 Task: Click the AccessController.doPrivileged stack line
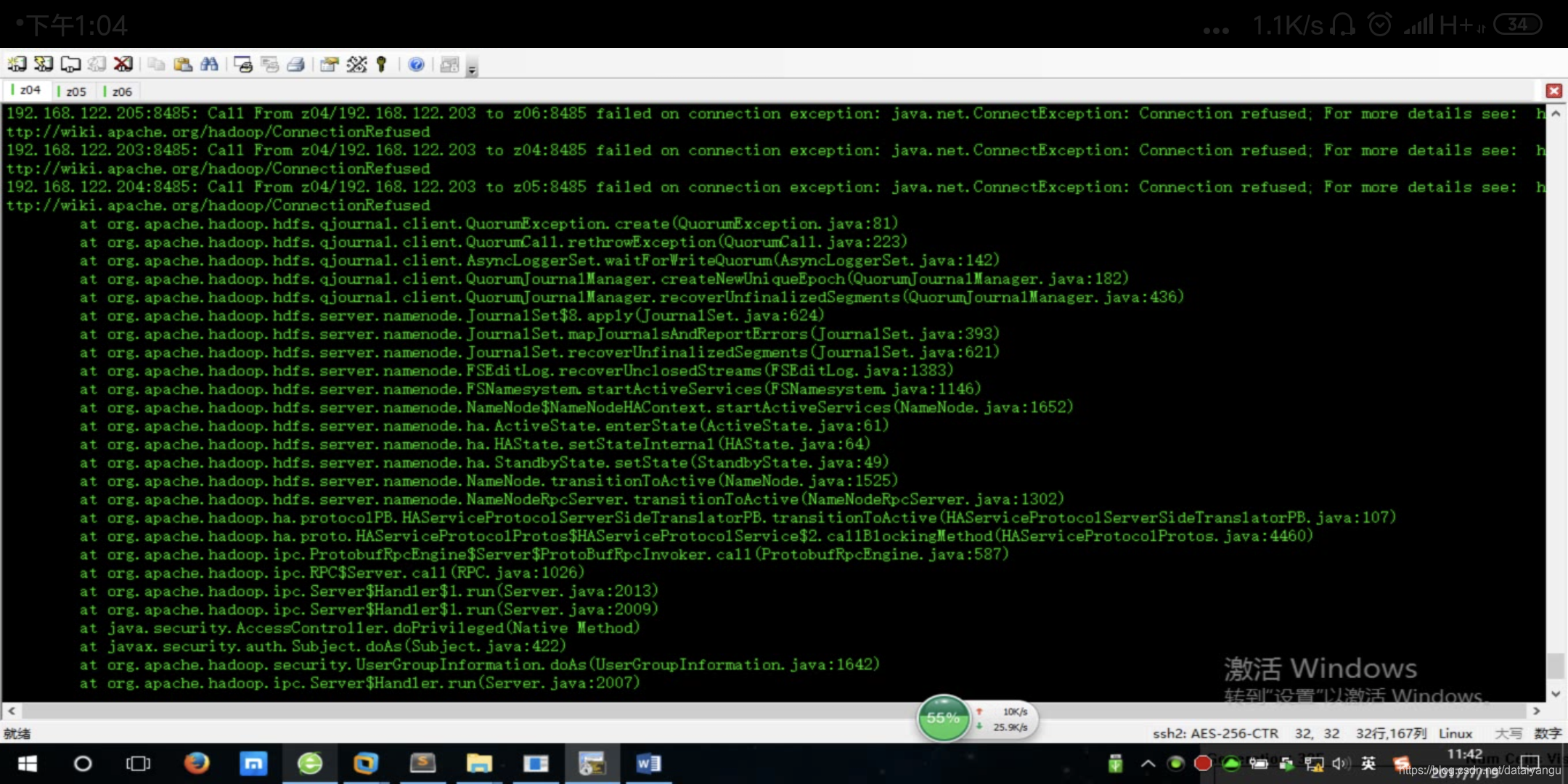[360, 628]
